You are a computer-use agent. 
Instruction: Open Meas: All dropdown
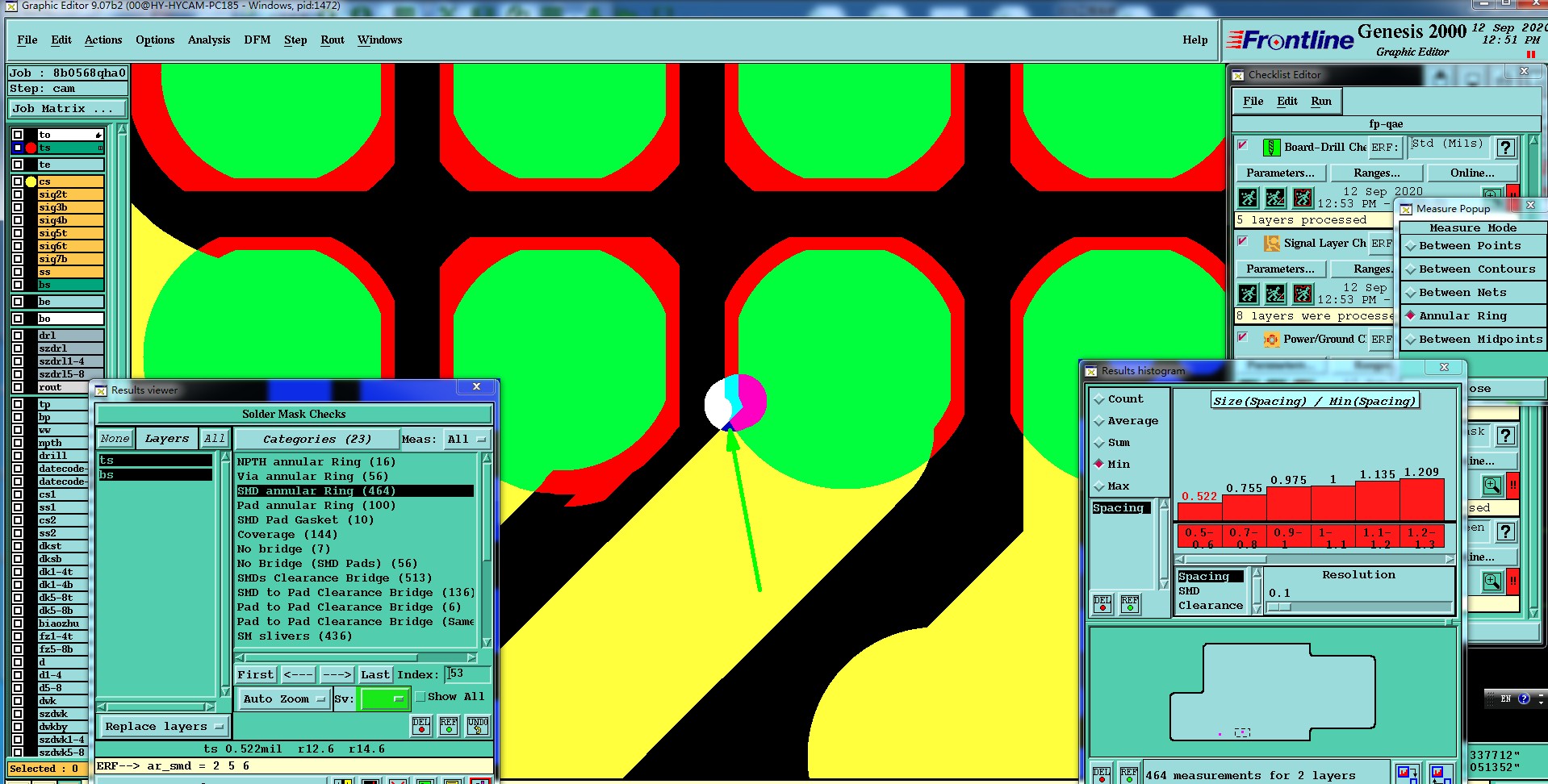467,440
